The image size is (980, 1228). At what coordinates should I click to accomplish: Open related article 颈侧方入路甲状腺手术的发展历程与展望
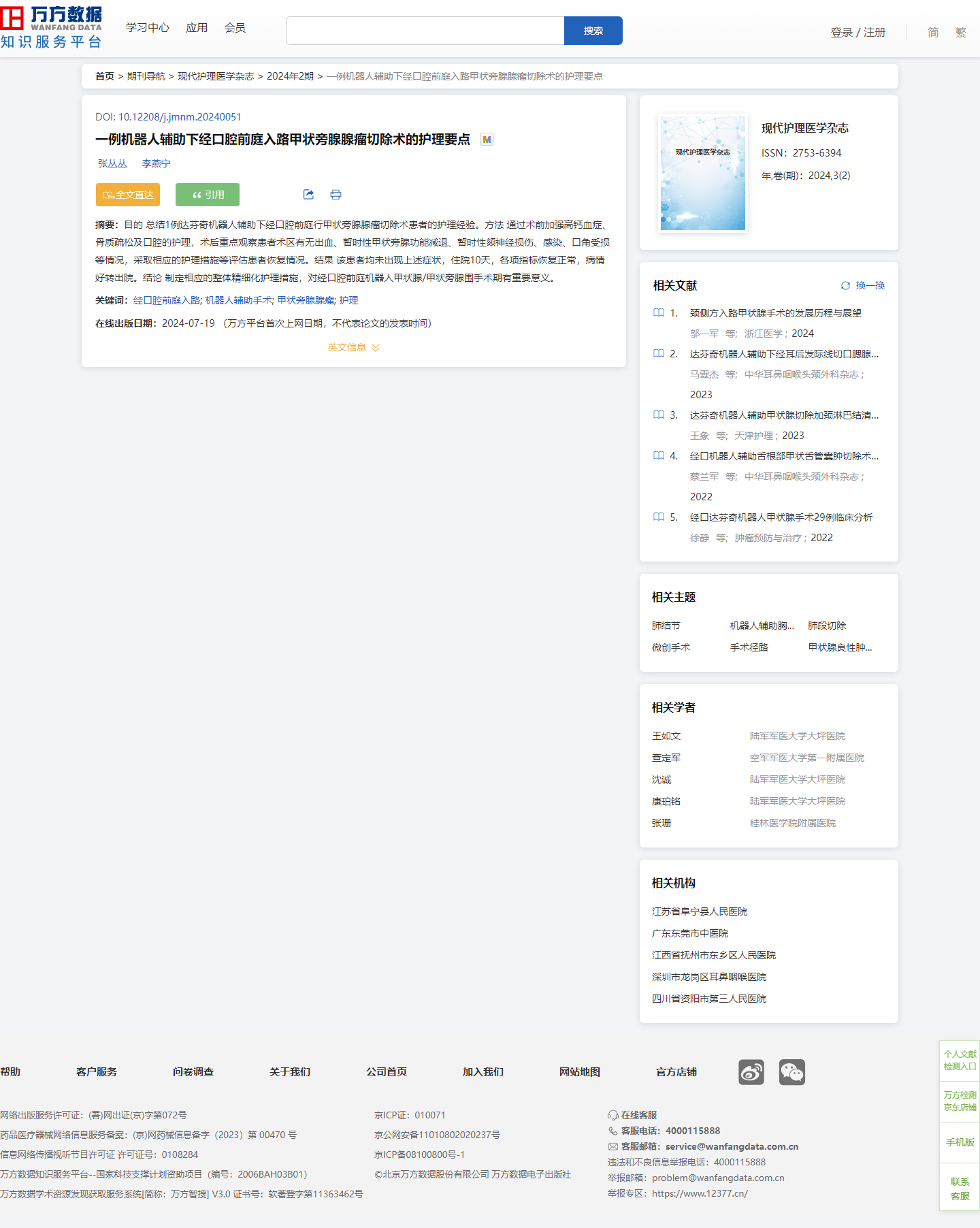tap(776, 313)
